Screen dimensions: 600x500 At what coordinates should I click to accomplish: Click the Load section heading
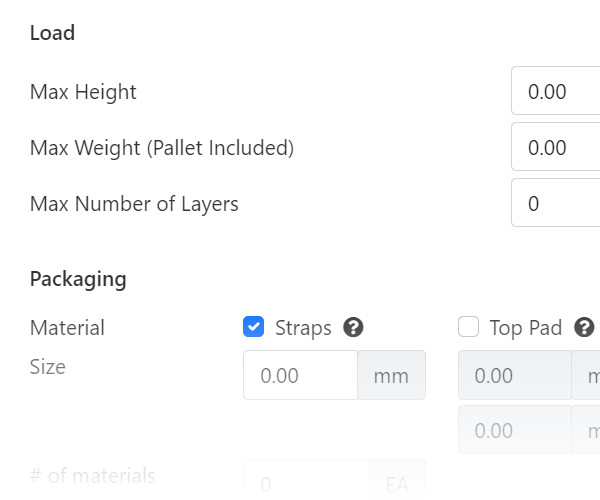click(53, 33)
